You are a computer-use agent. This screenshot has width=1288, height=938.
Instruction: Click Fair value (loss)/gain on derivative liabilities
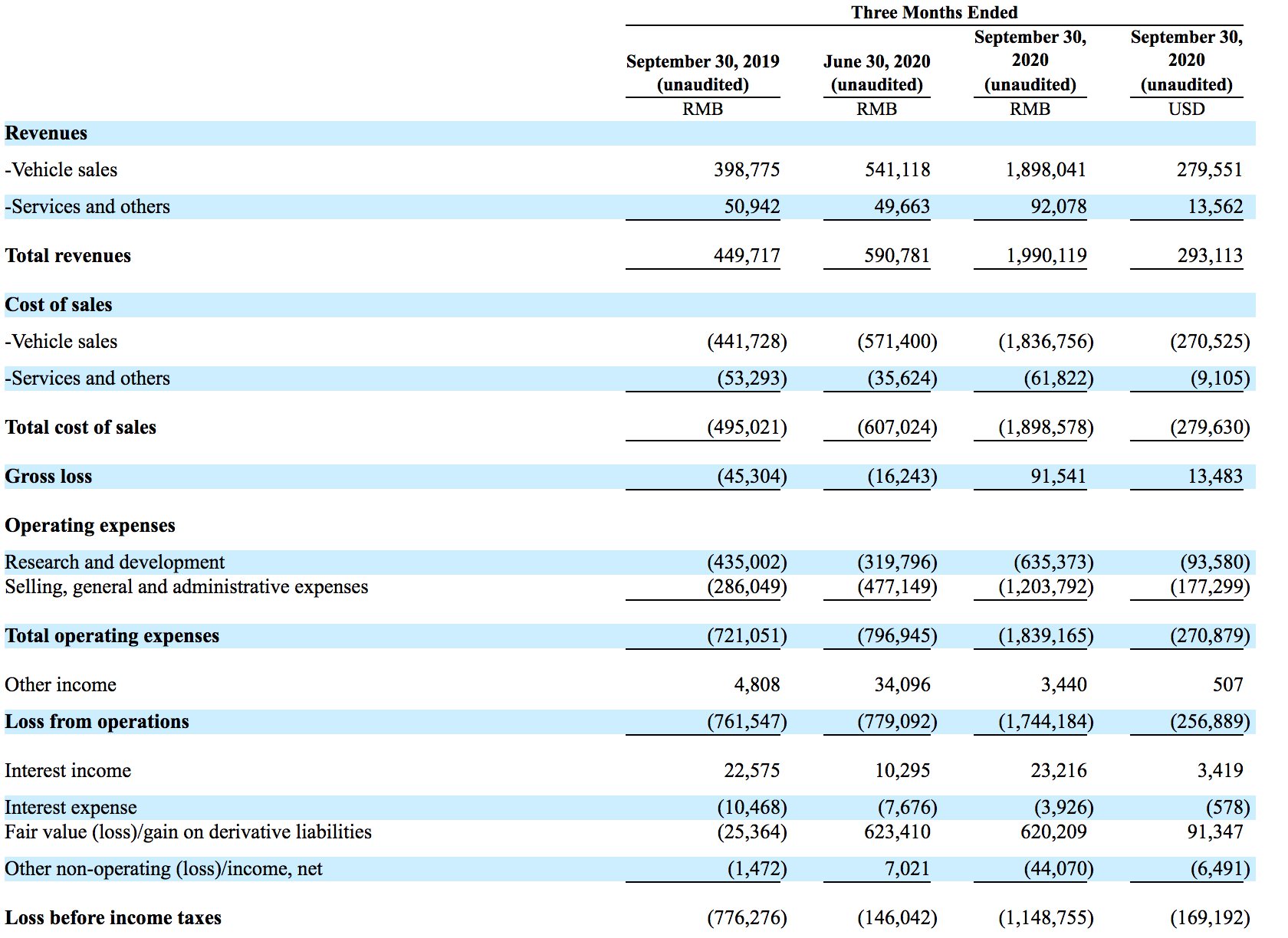tap(188, 831)
